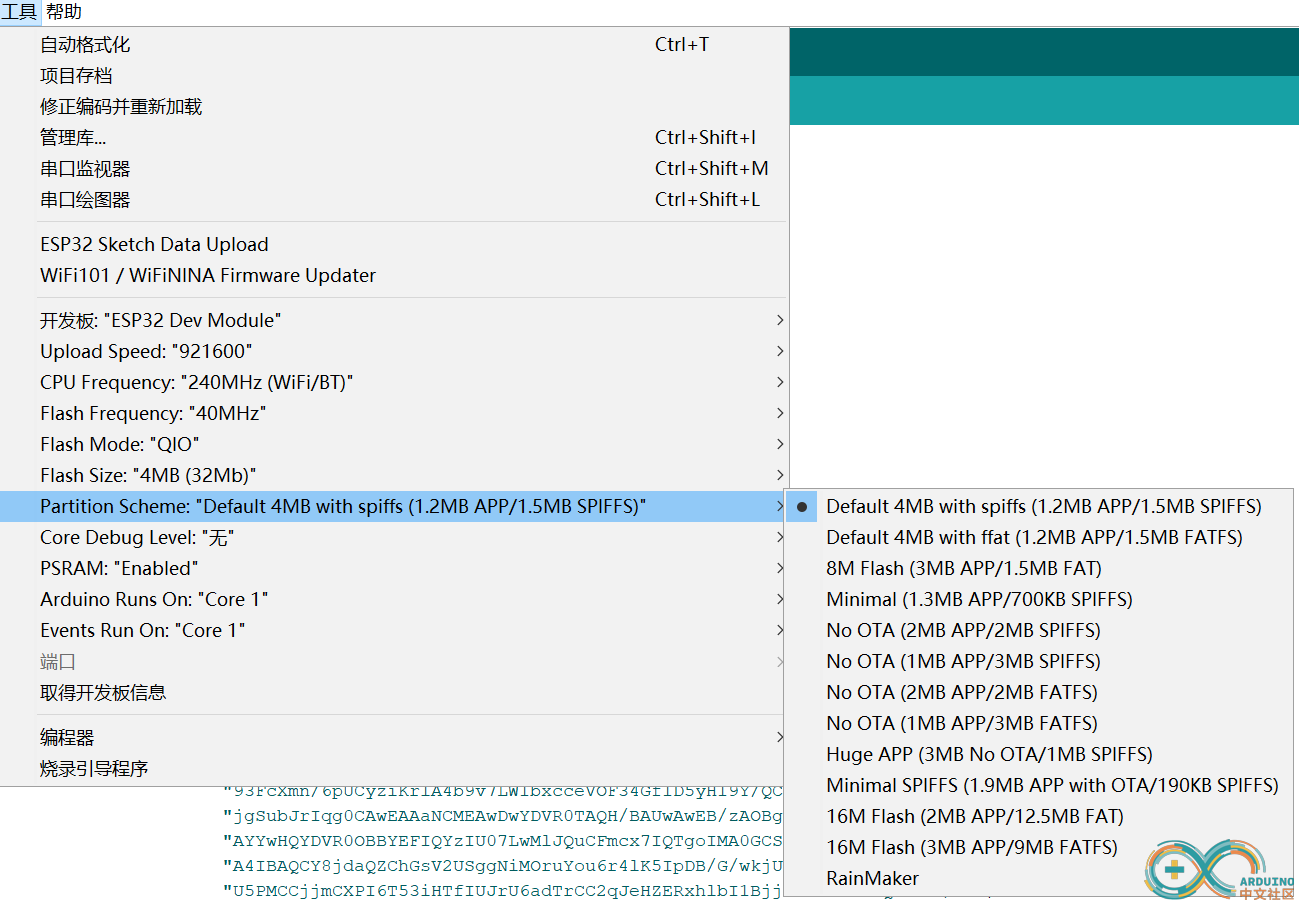This screenshot has height=905, width=1299.
Task: Expand 开发板 "ESP32 Dev Module" submenu
Action: point(395,321)
